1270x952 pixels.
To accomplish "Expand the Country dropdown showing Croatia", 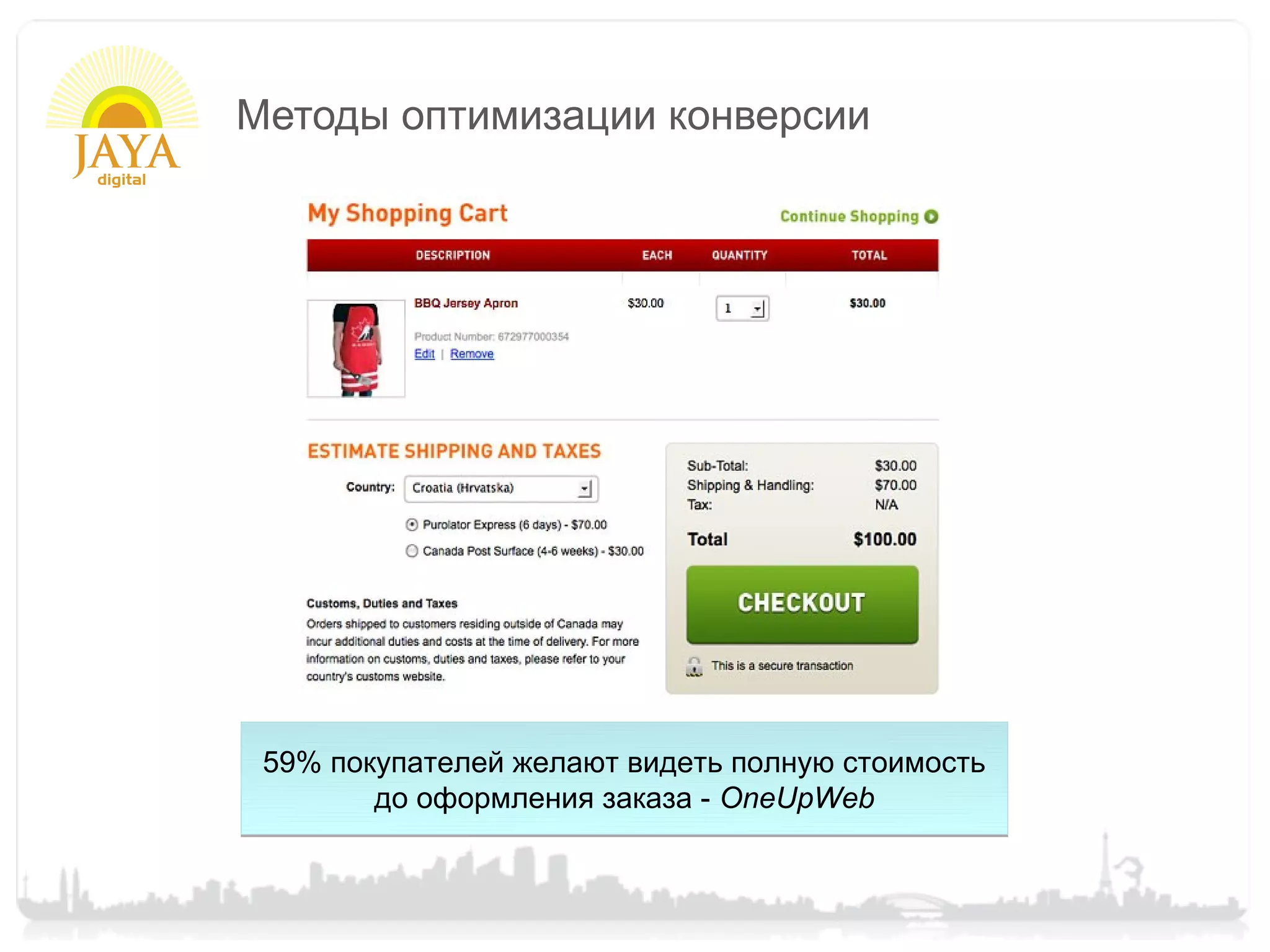I will point(501,488).
